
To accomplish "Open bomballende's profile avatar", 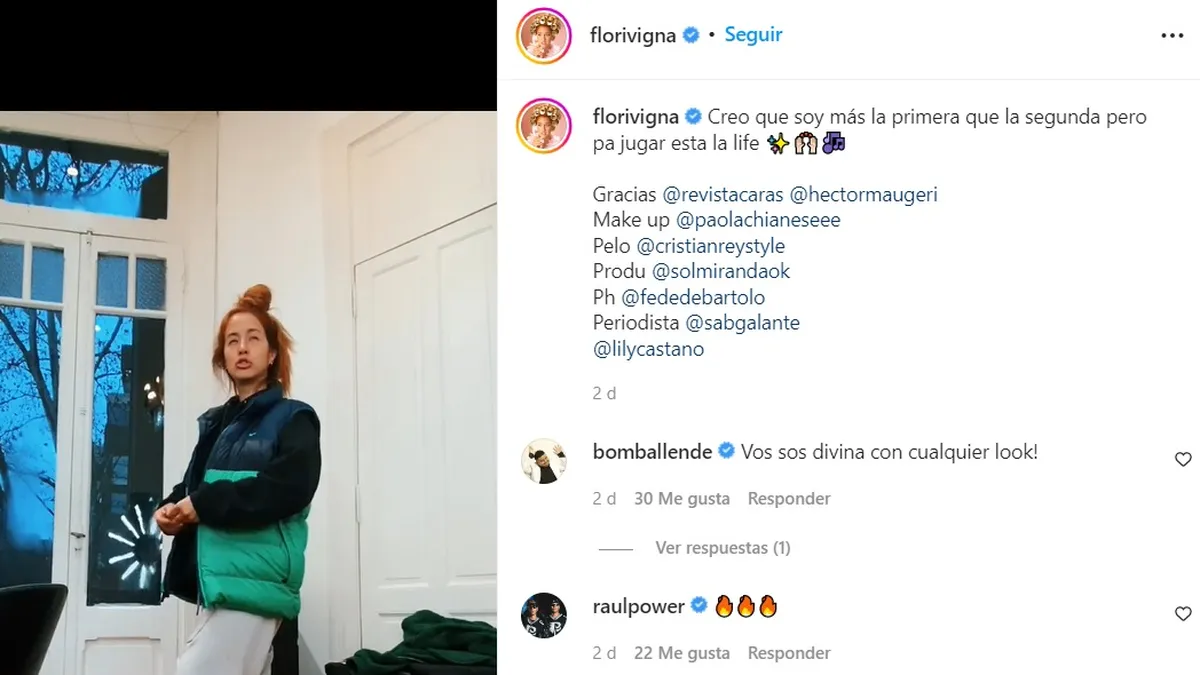I will (545, 461).
